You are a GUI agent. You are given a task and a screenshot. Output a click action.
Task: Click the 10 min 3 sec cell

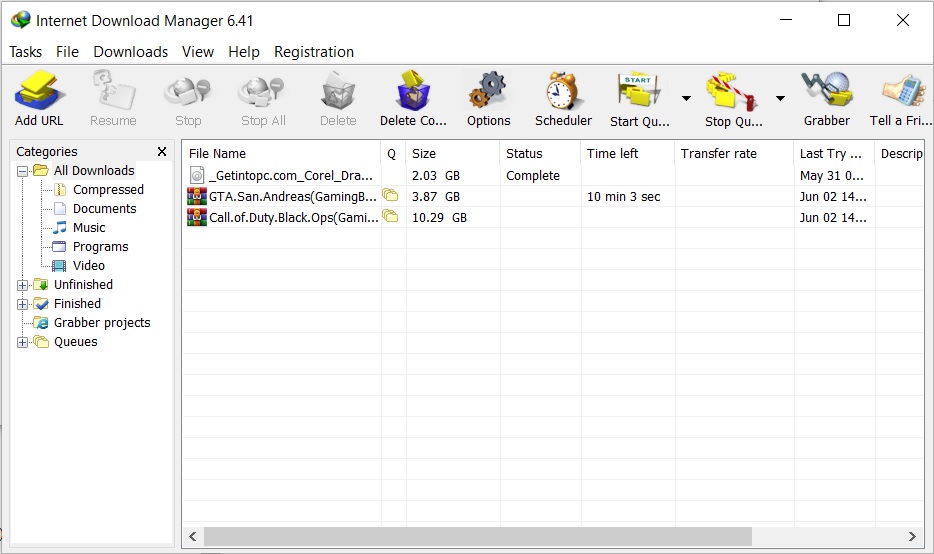tap(623, 197)
